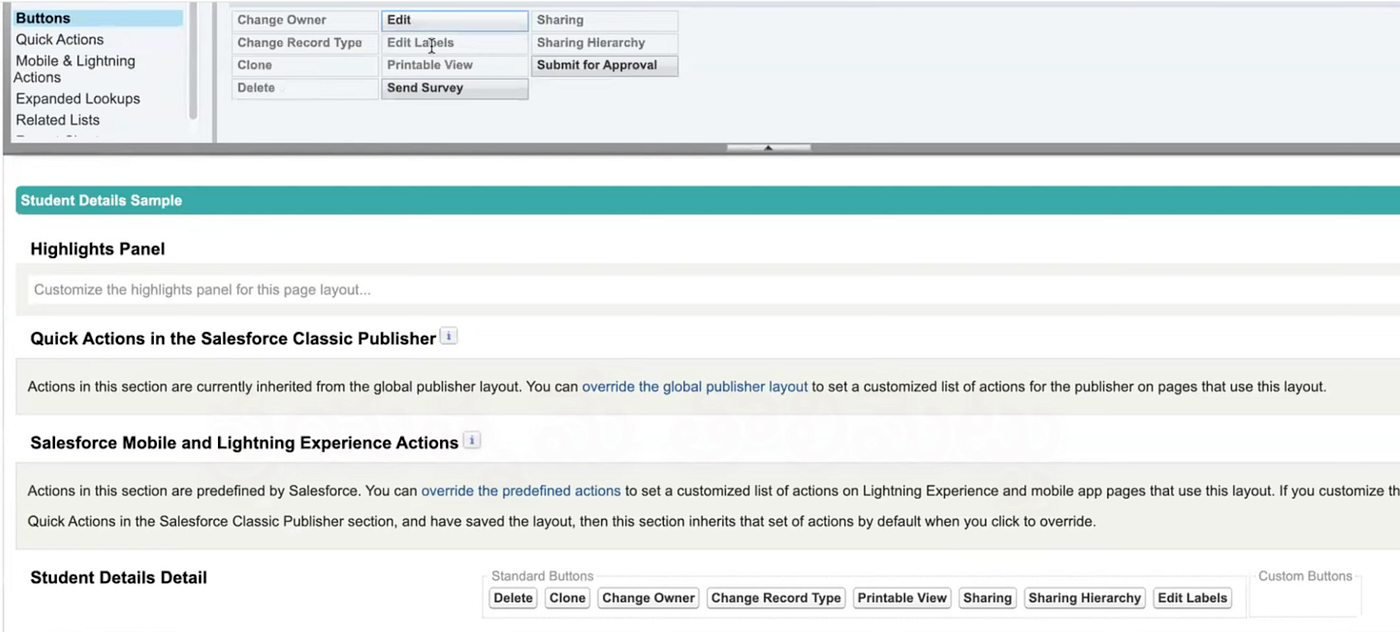The height and width of the screenshot is (632, 1400).
Task: Open the override the global publisher layout link
Action: [x=695, y=387]
